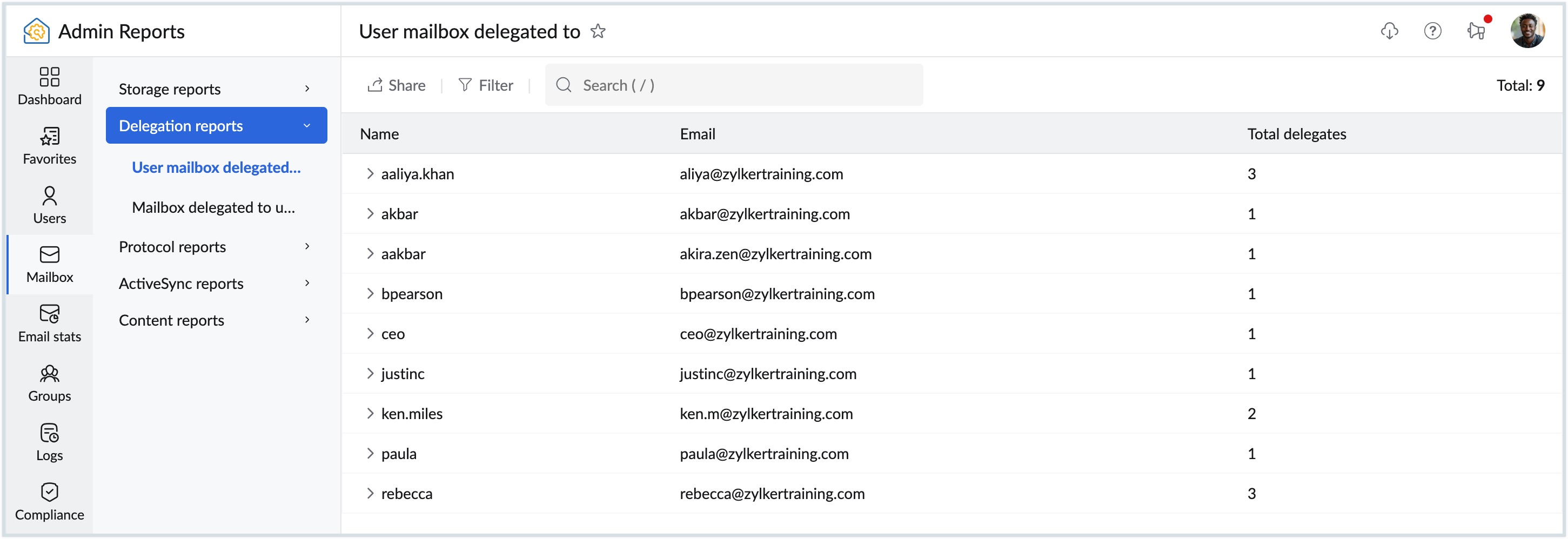Open Groups in the left sidebar
Image resolution: width=1568 pixels, height=539 pixels.
49,383
